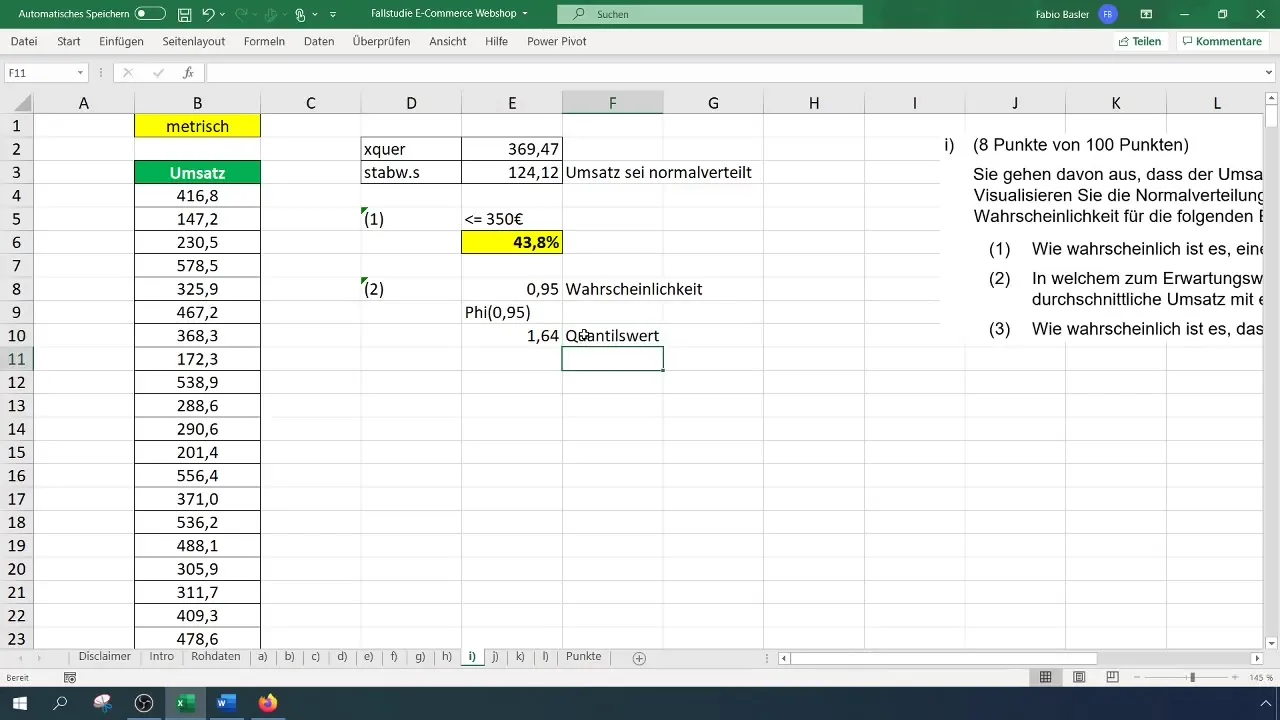Open OBS Studio from the taskbar
This screenshot has width=1280, height=720.
(144, 703)
